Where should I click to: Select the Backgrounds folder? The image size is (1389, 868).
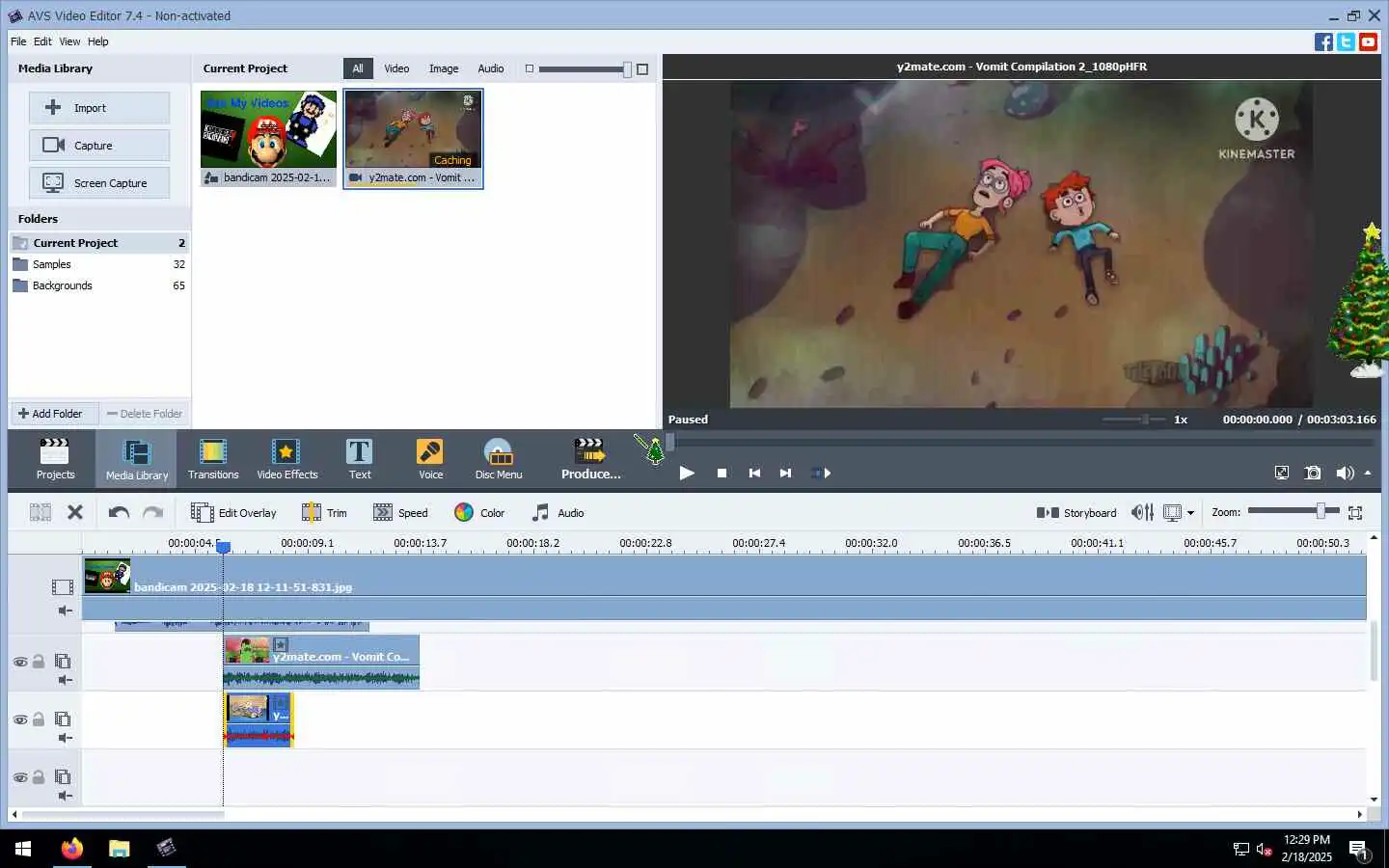click(x=100, y=285)
